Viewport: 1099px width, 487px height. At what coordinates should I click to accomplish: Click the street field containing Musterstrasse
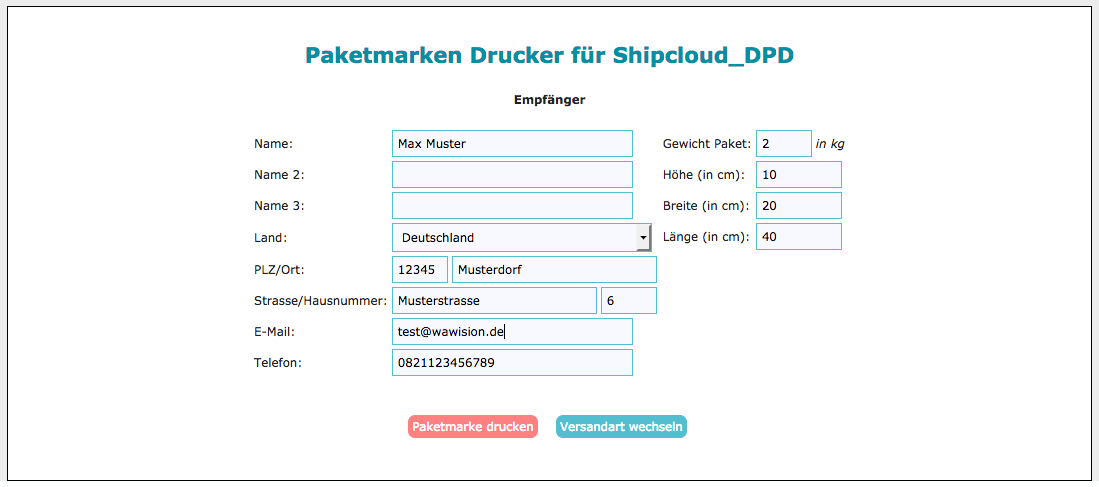pyautogui.click(x=494, y=301)
